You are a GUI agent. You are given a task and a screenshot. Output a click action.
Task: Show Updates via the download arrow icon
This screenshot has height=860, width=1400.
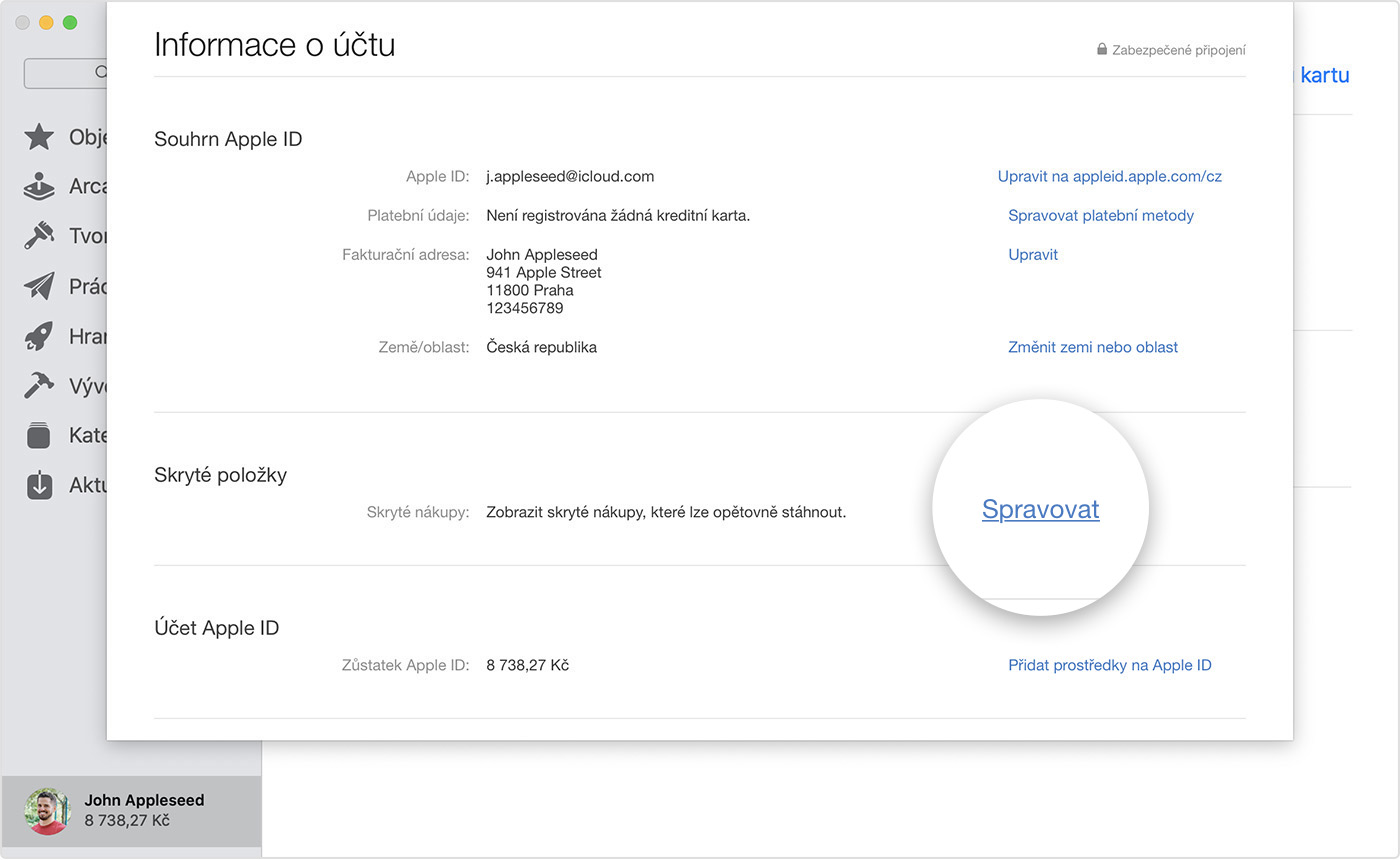pyautogui.click(x=39, y=485)
